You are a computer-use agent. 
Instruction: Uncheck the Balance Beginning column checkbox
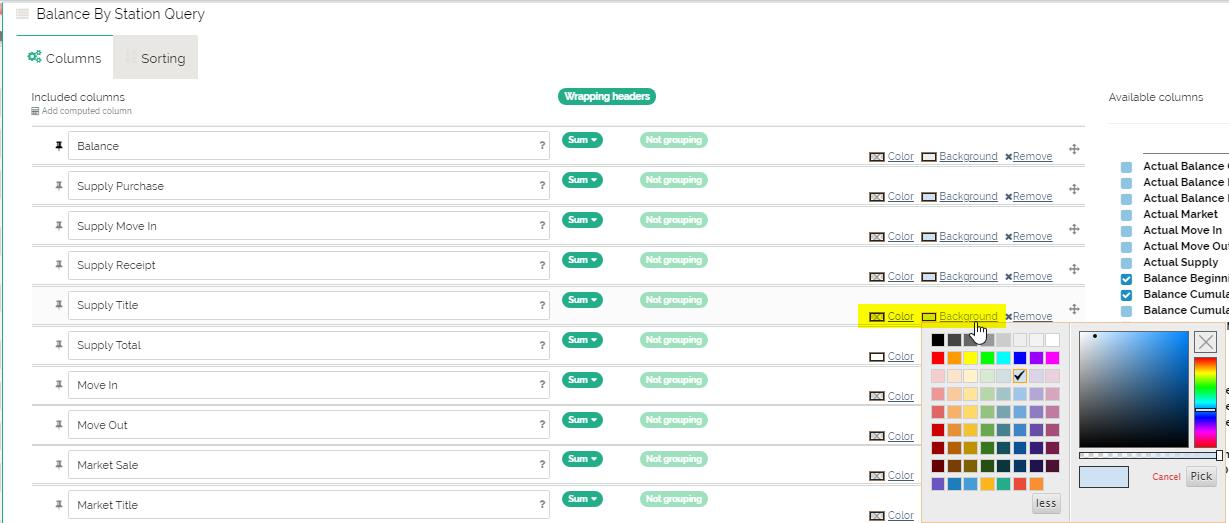pyautogui.click(x=1127, y=279)
